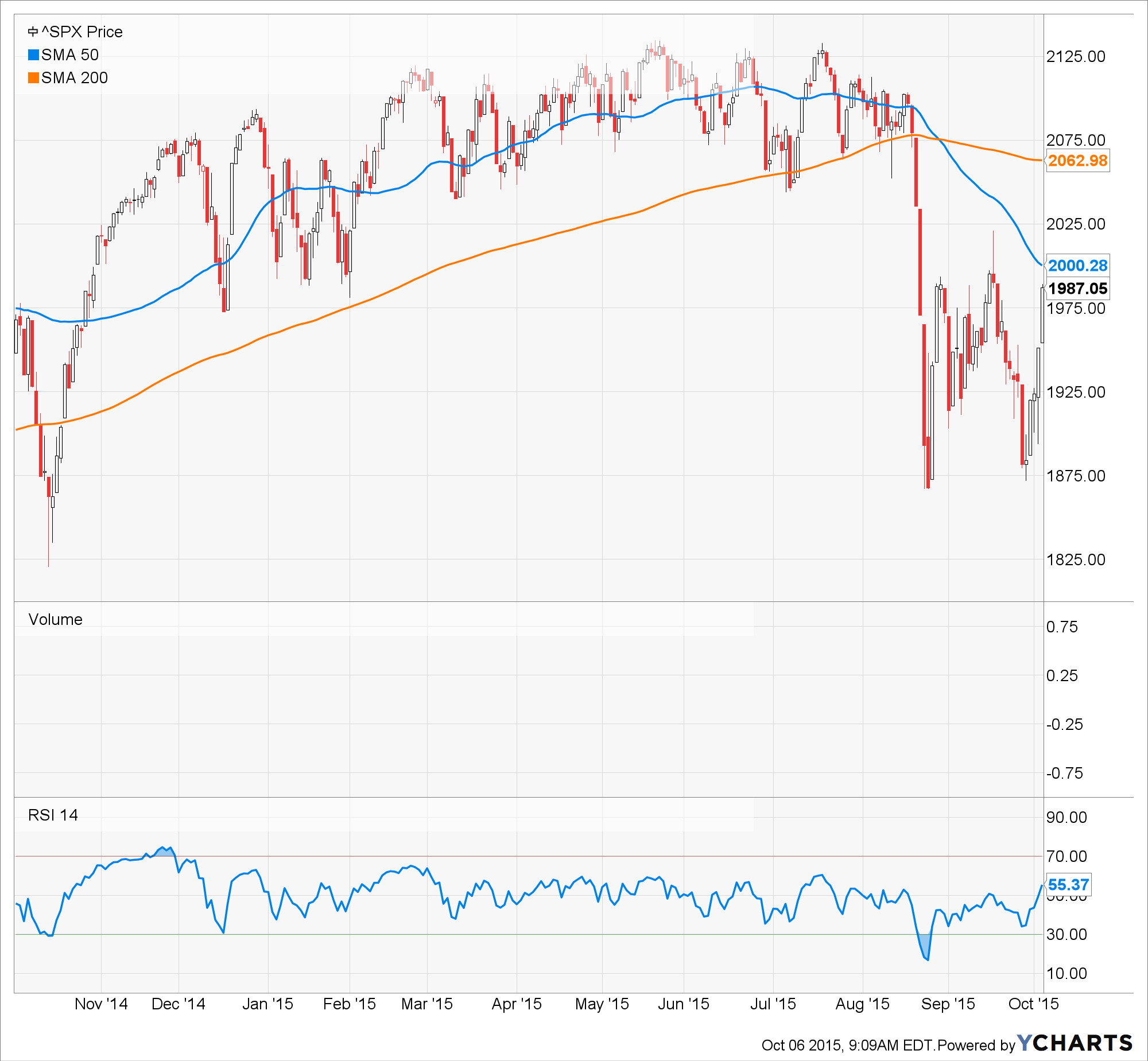Click the orange SMA 200 legend swatch
Viewport: 1148px width, 1061px height.
(x=33, y=78)
